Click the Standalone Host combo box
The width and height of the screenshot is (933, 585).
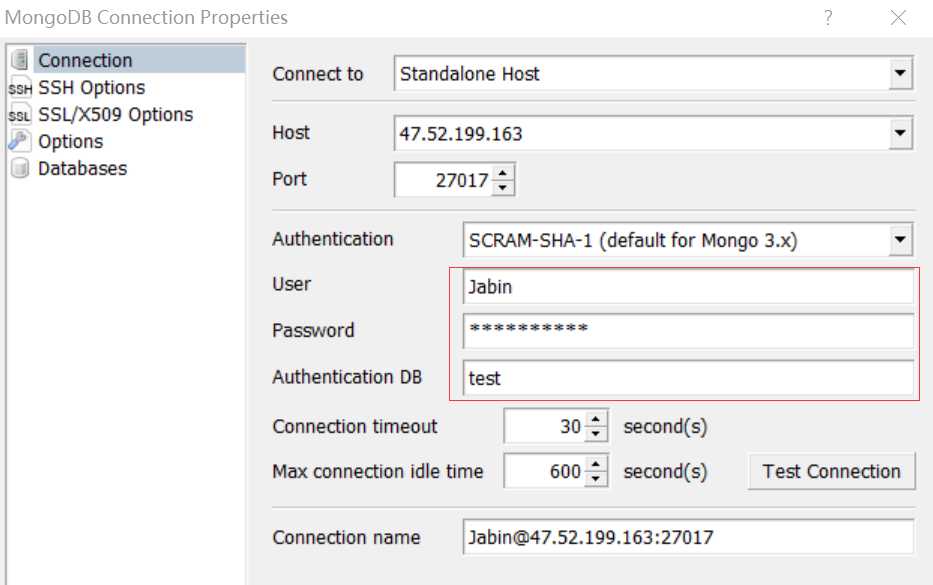(653, 73)
